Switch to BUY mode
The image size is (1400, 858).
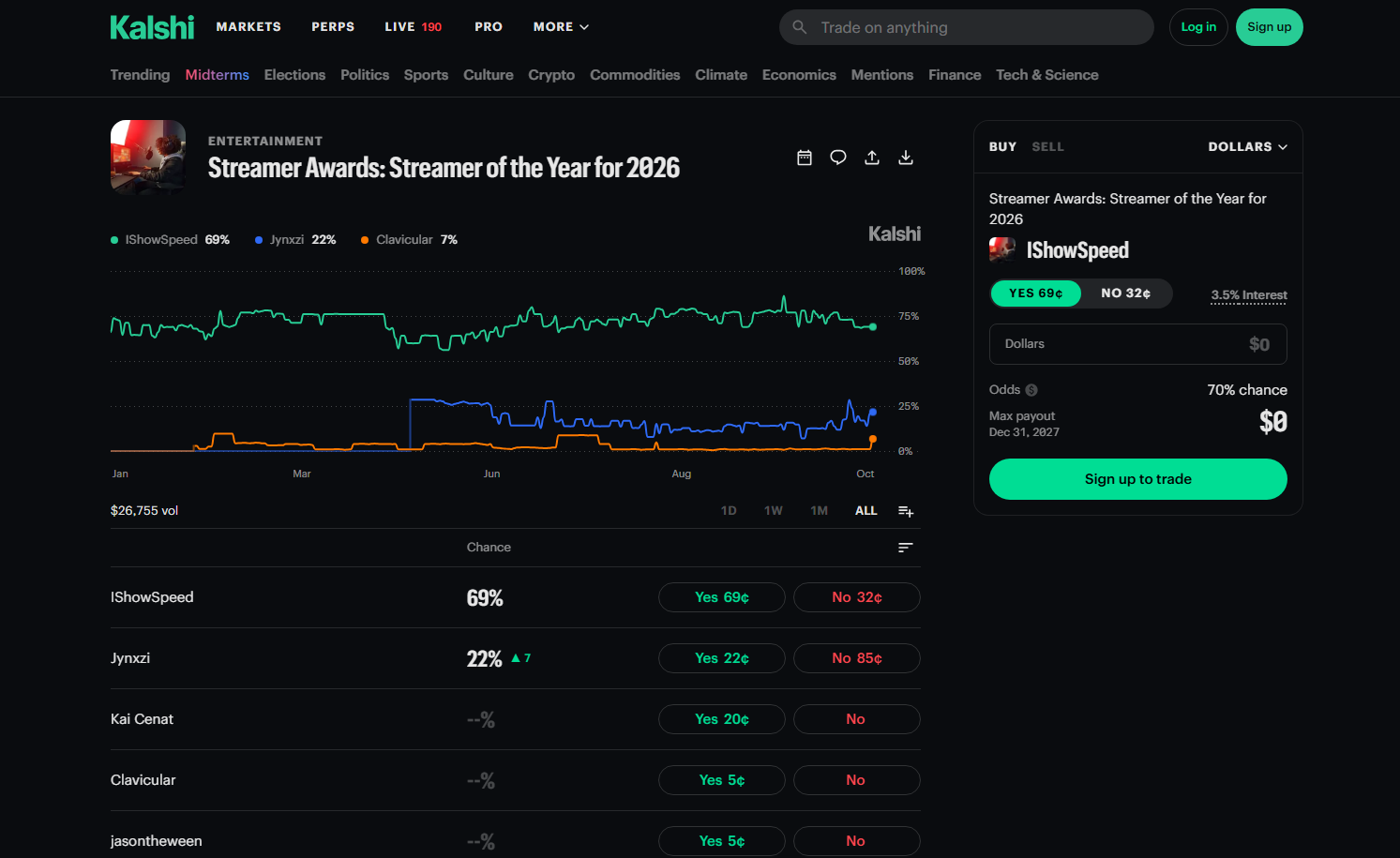coord(1002,147)
